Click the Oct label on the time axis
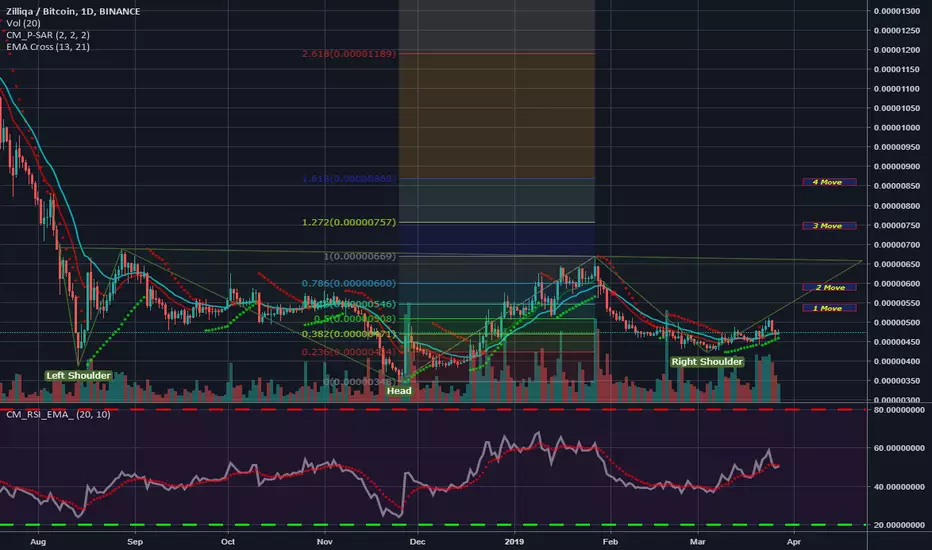 pos(228,542)
